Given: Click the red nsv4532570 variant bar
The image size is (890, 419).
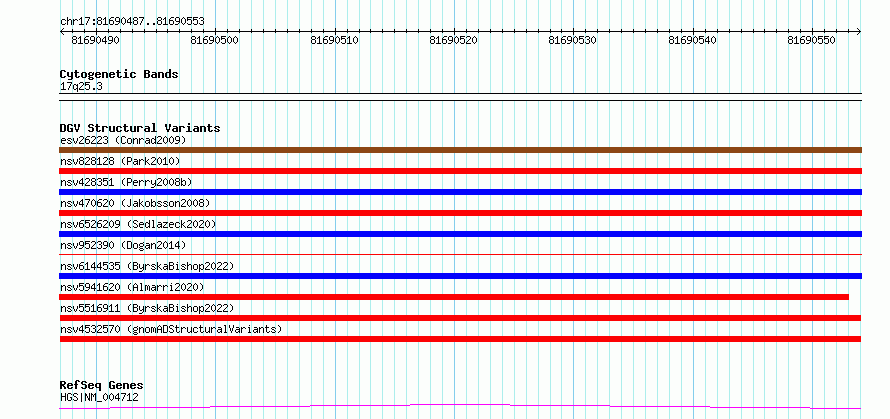Looking at the screenshot, I should (x=460, y=339).
